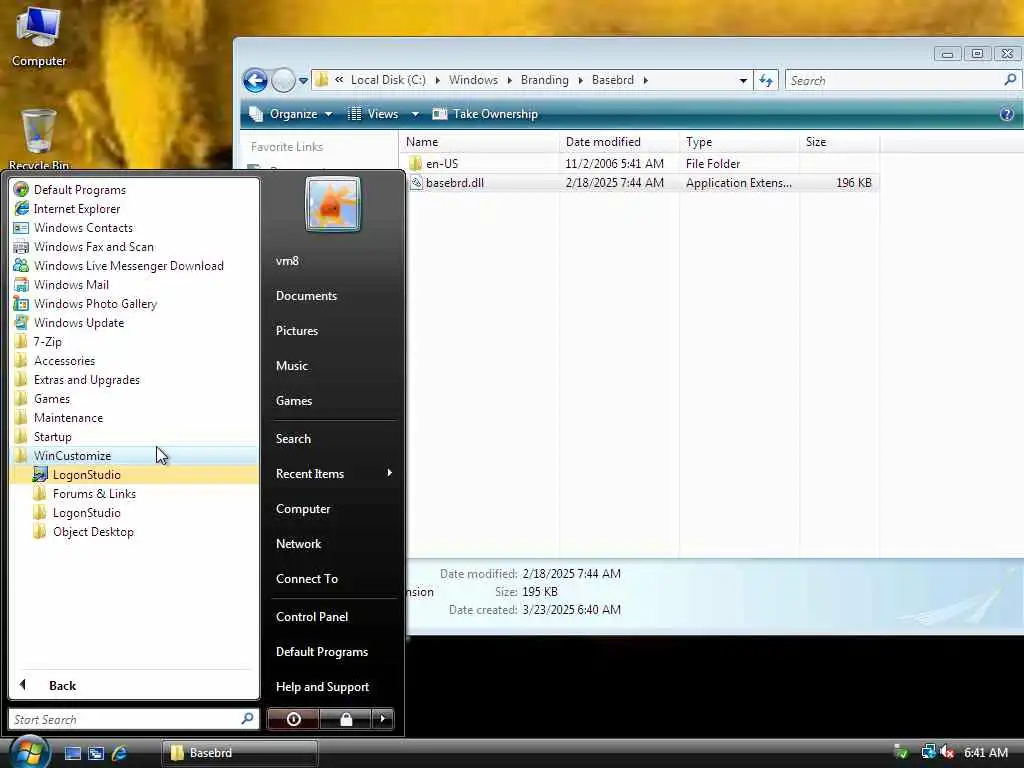Click the goldfish user account picture
Image resolution: width=1024 pixels, height=768 pixels.
pyautogui.click(x=333, y=204)
